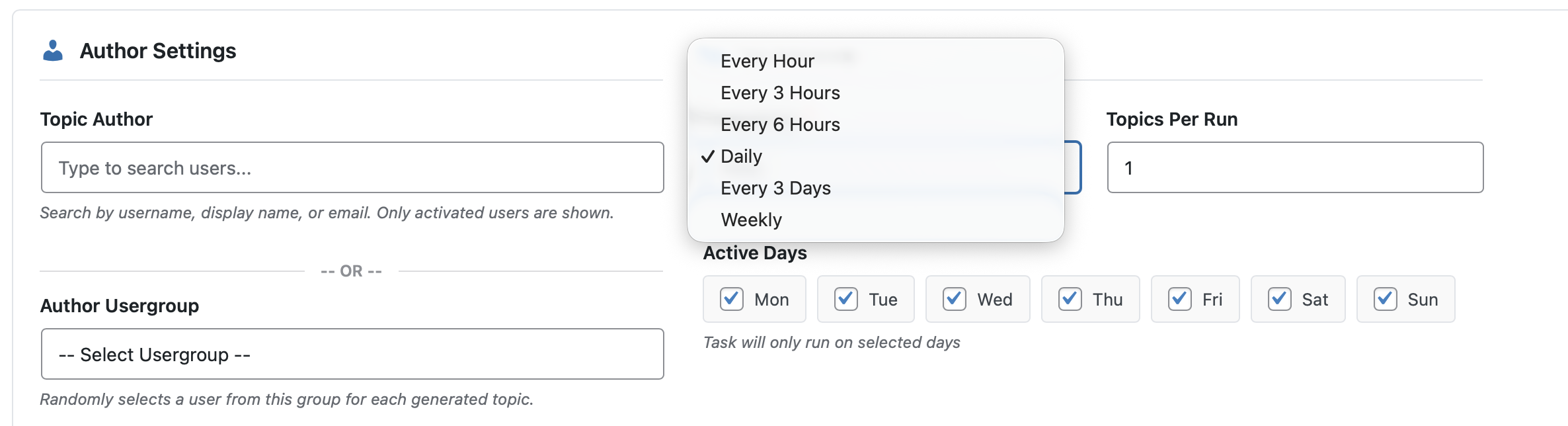Choose Every Hour from the frequency list
This screenshot has height=426, width=1568.
click(767, 61)
